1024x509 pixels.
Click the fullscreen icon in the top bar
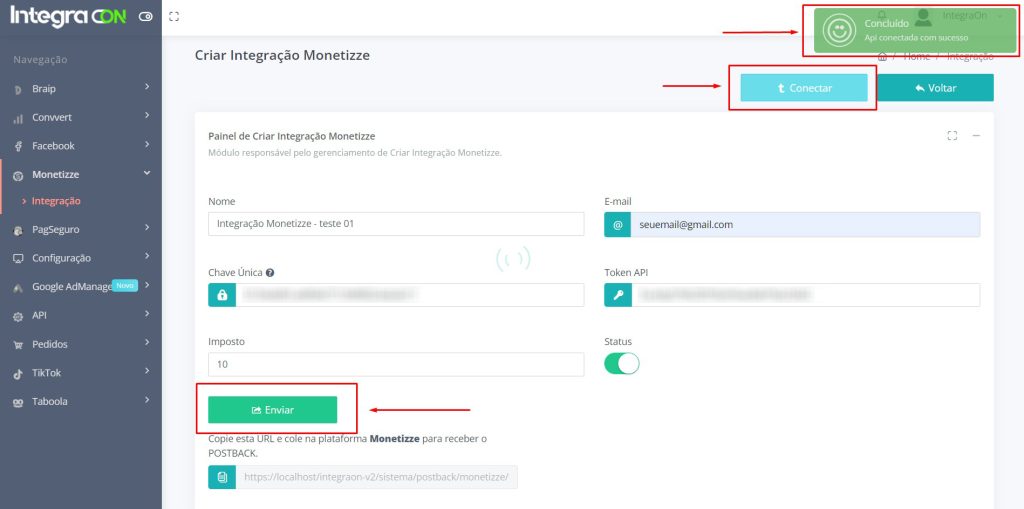click(174, 16)
